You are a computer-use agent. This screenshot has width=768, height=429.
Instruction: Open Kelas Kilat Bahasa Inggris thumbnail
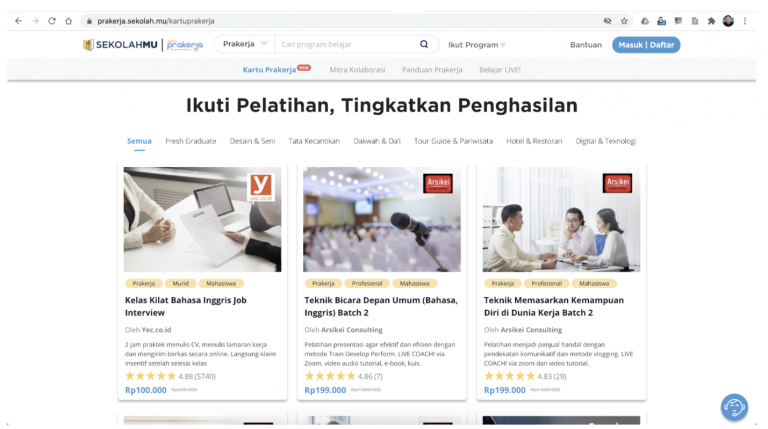click(x=202, y=219)
